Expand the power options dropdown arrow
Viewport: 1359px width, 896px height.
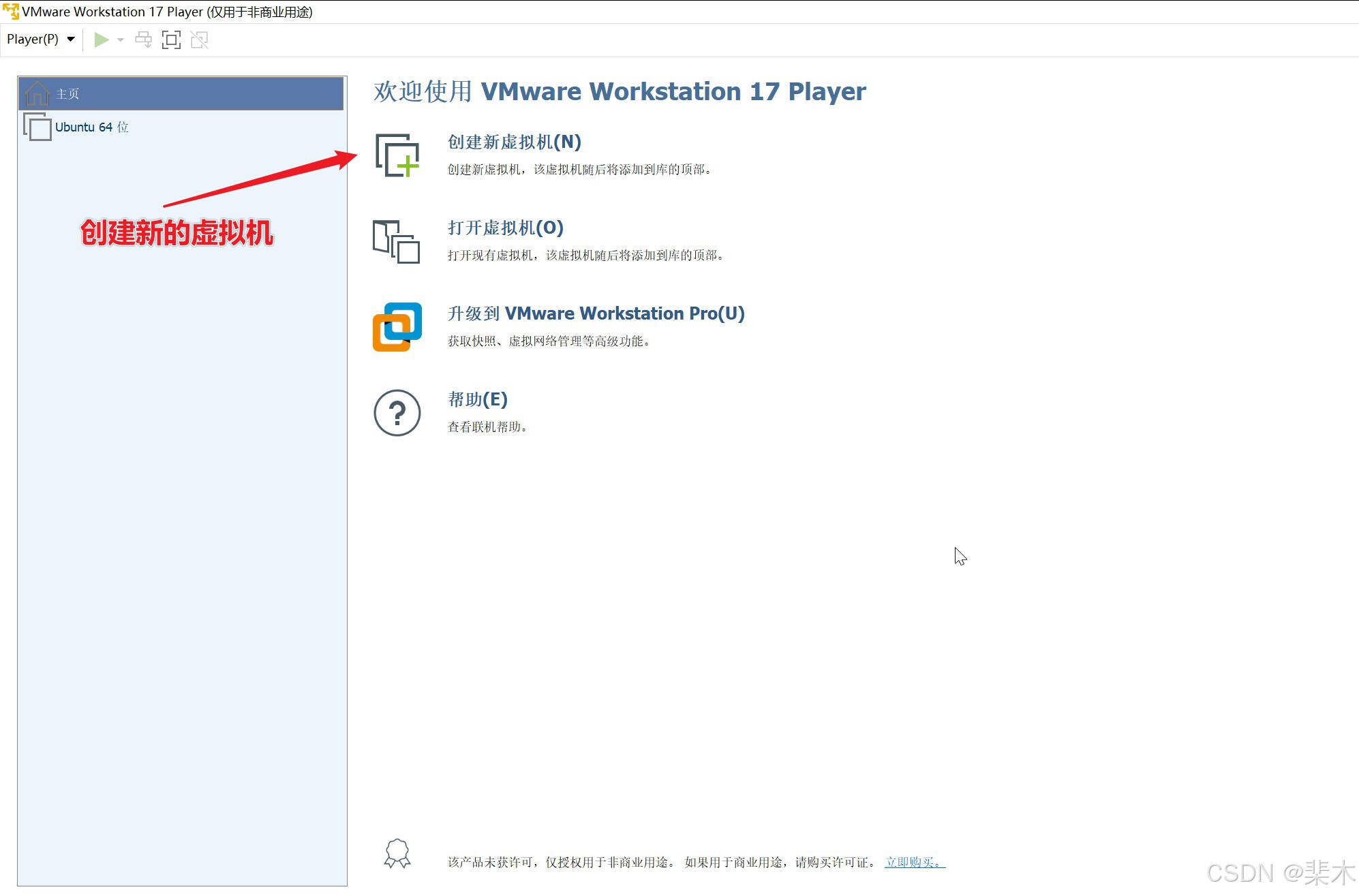[121, 40]
